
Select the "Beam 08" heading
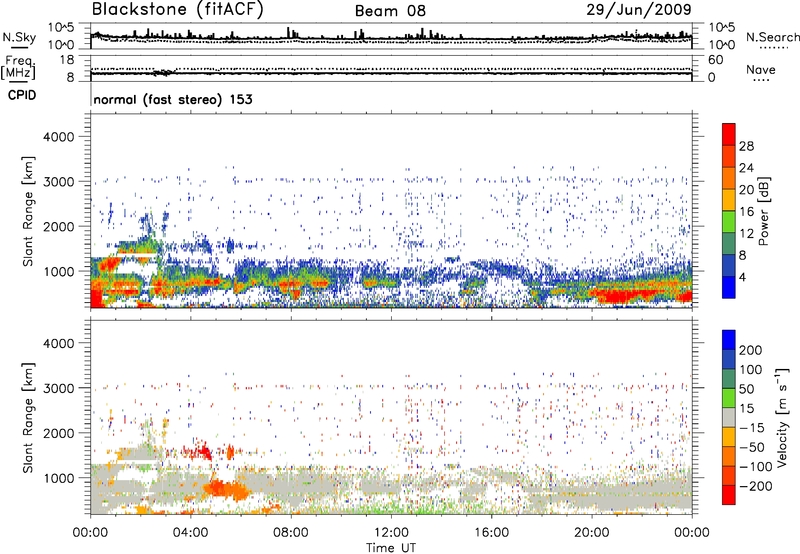(x=390, y=11)
